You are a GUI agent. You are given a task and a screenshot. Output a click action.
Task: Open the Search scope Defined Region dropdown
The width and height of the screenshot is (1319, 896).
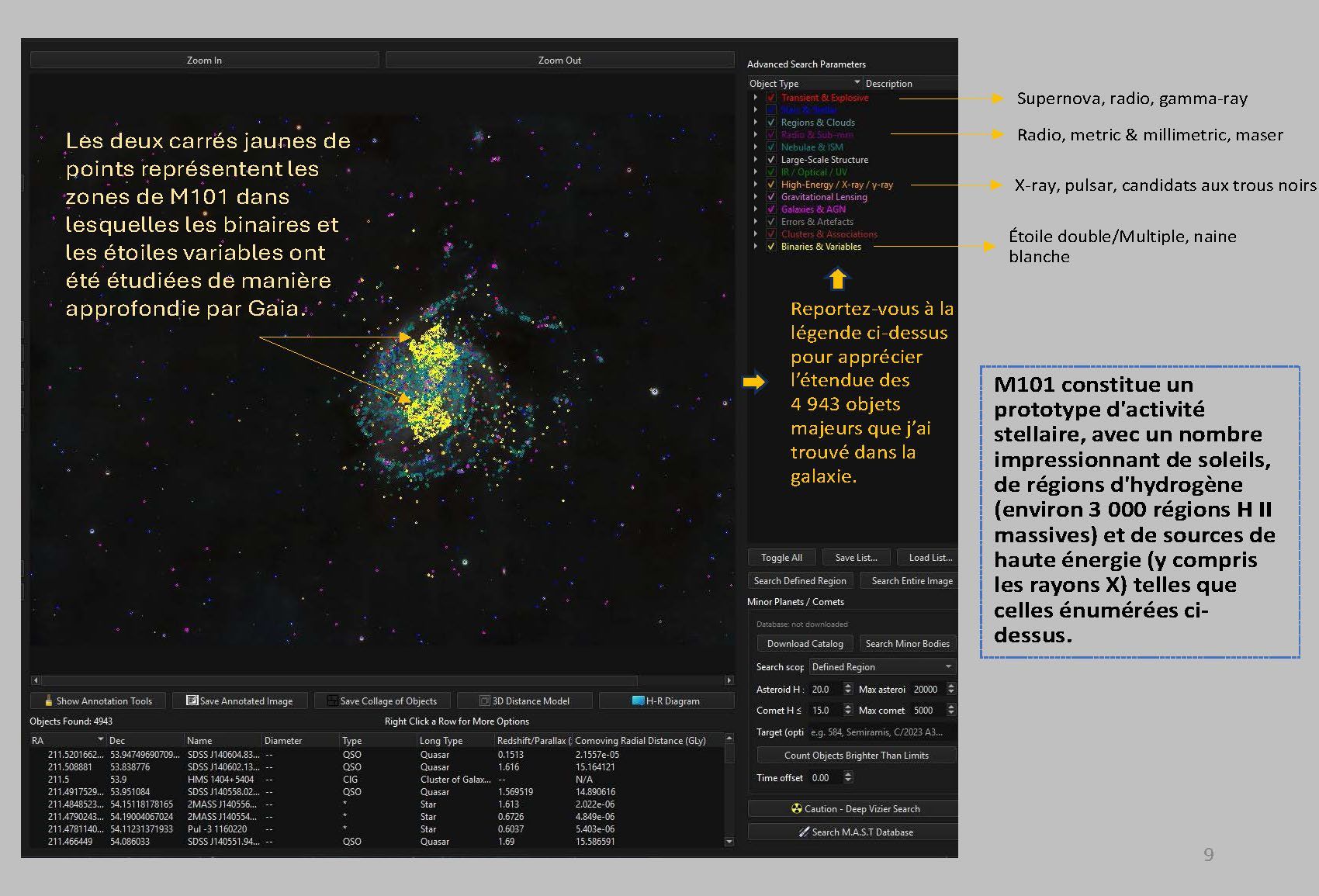[882, 667]
